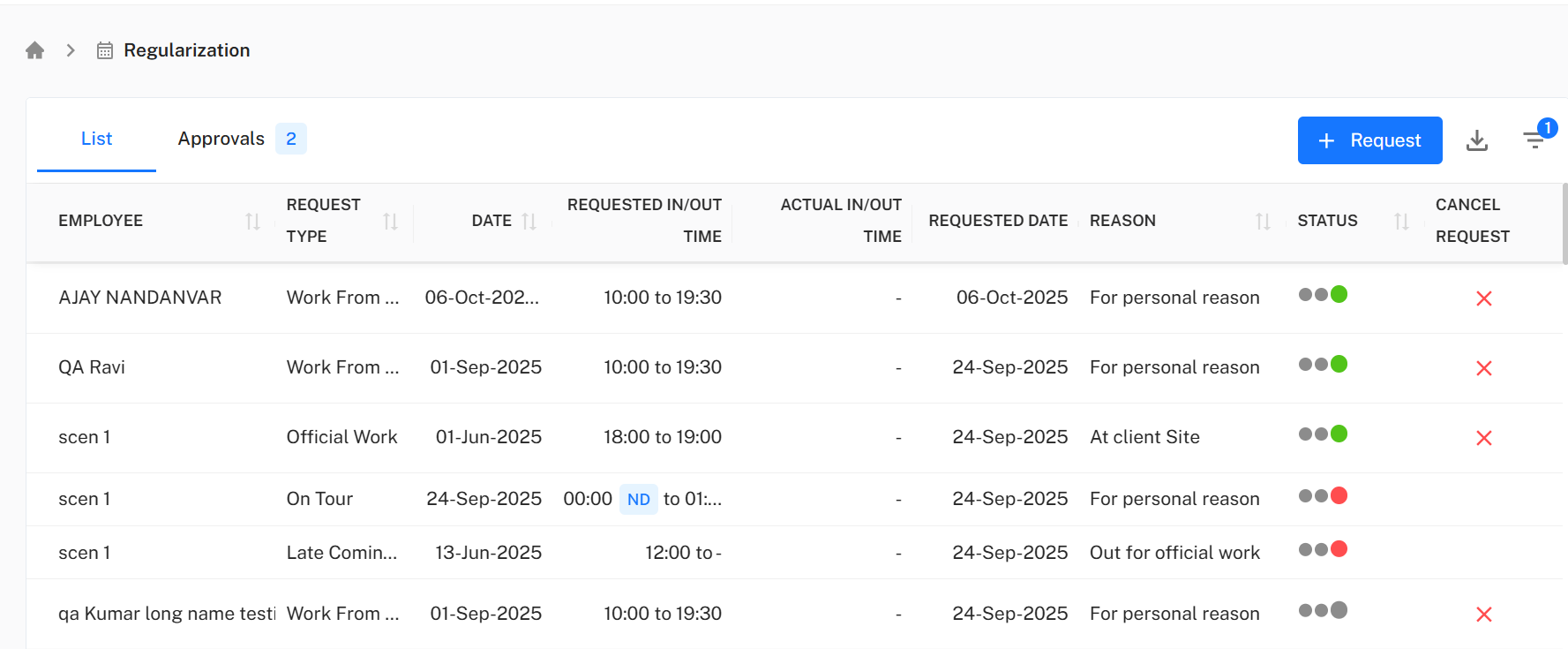Click the ND badge in On Tour row
The width and height of the screenshot is (1568, 649).
pos(639,500)
